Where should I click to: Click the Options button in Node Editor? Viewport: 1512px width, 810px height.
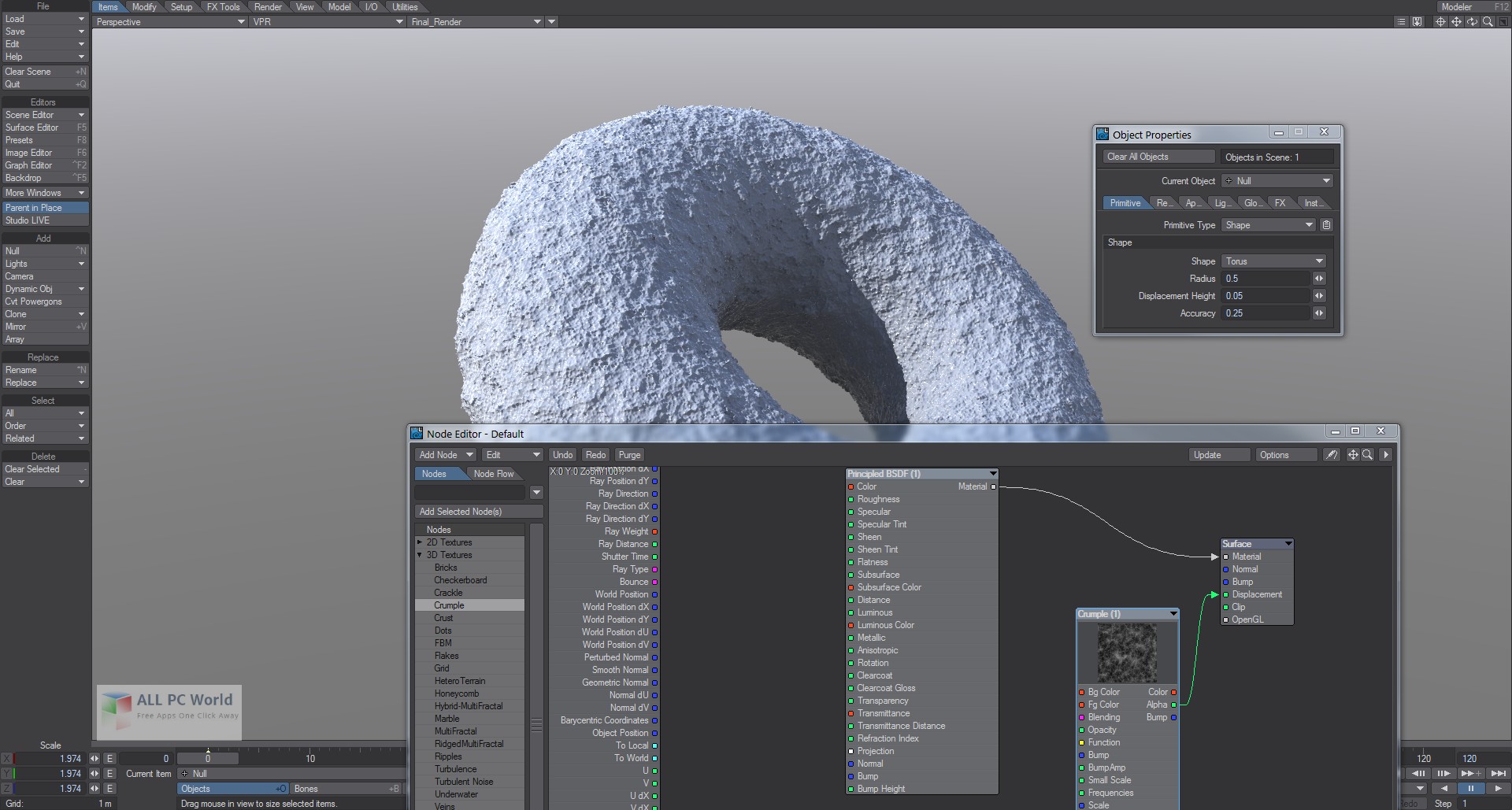pos(1286,455)
